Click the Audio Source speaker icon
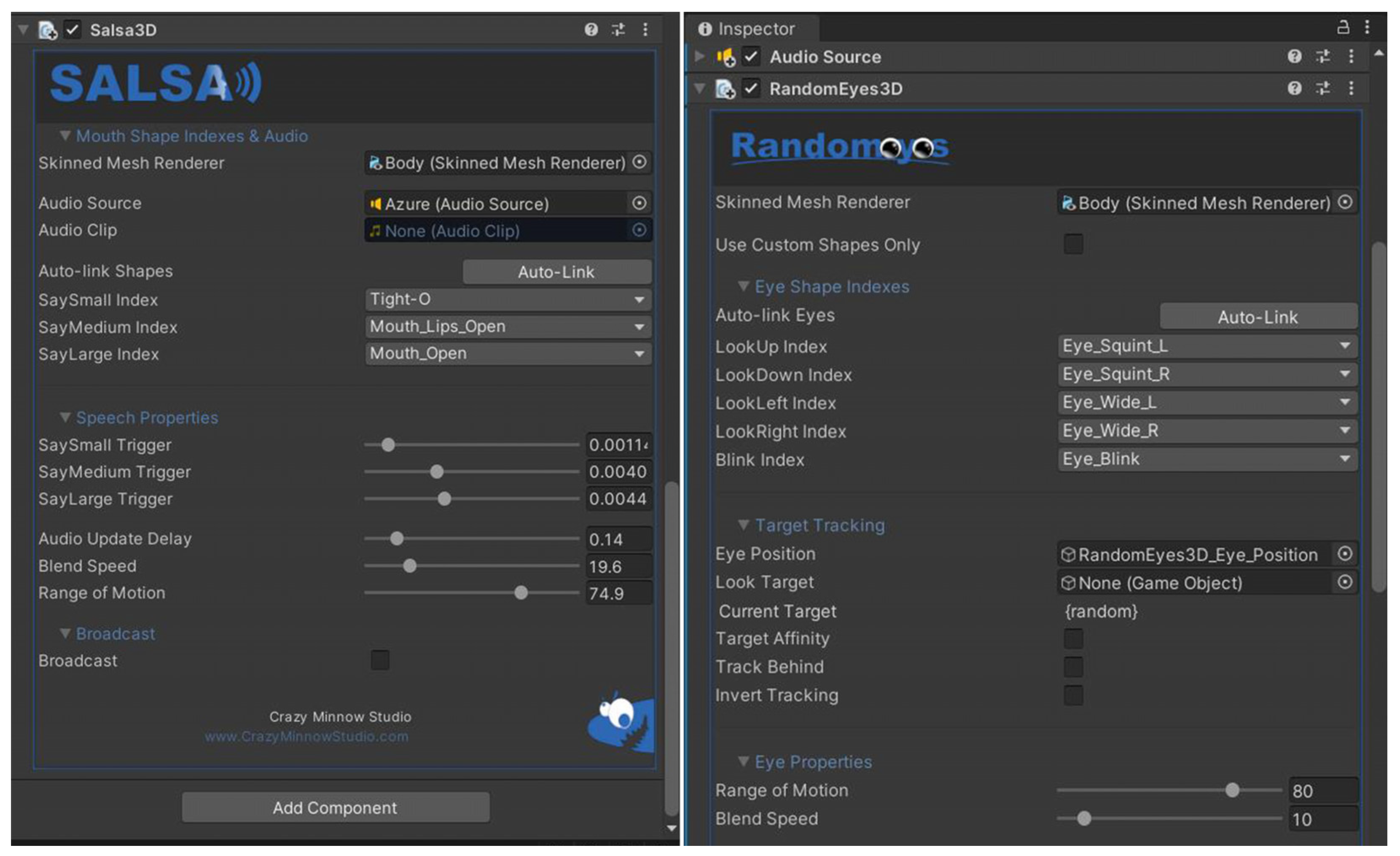 tap(725, 57)
